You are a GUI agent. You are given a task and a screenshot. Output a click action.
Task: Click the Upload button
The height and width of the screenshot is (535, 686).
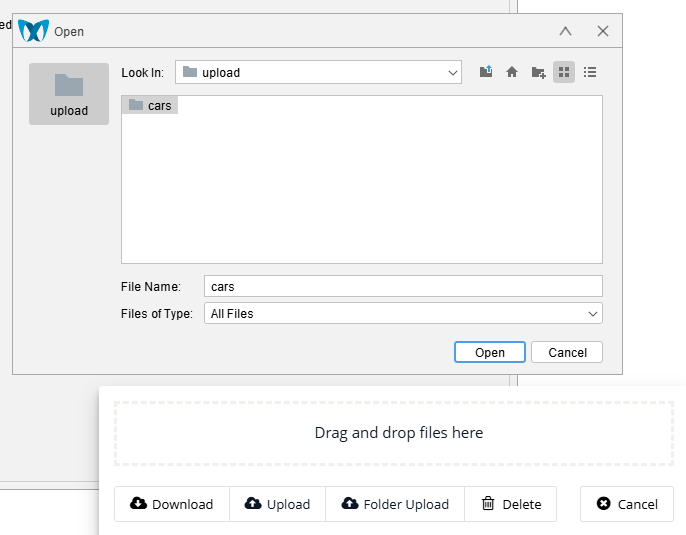[x=278, y=504]
